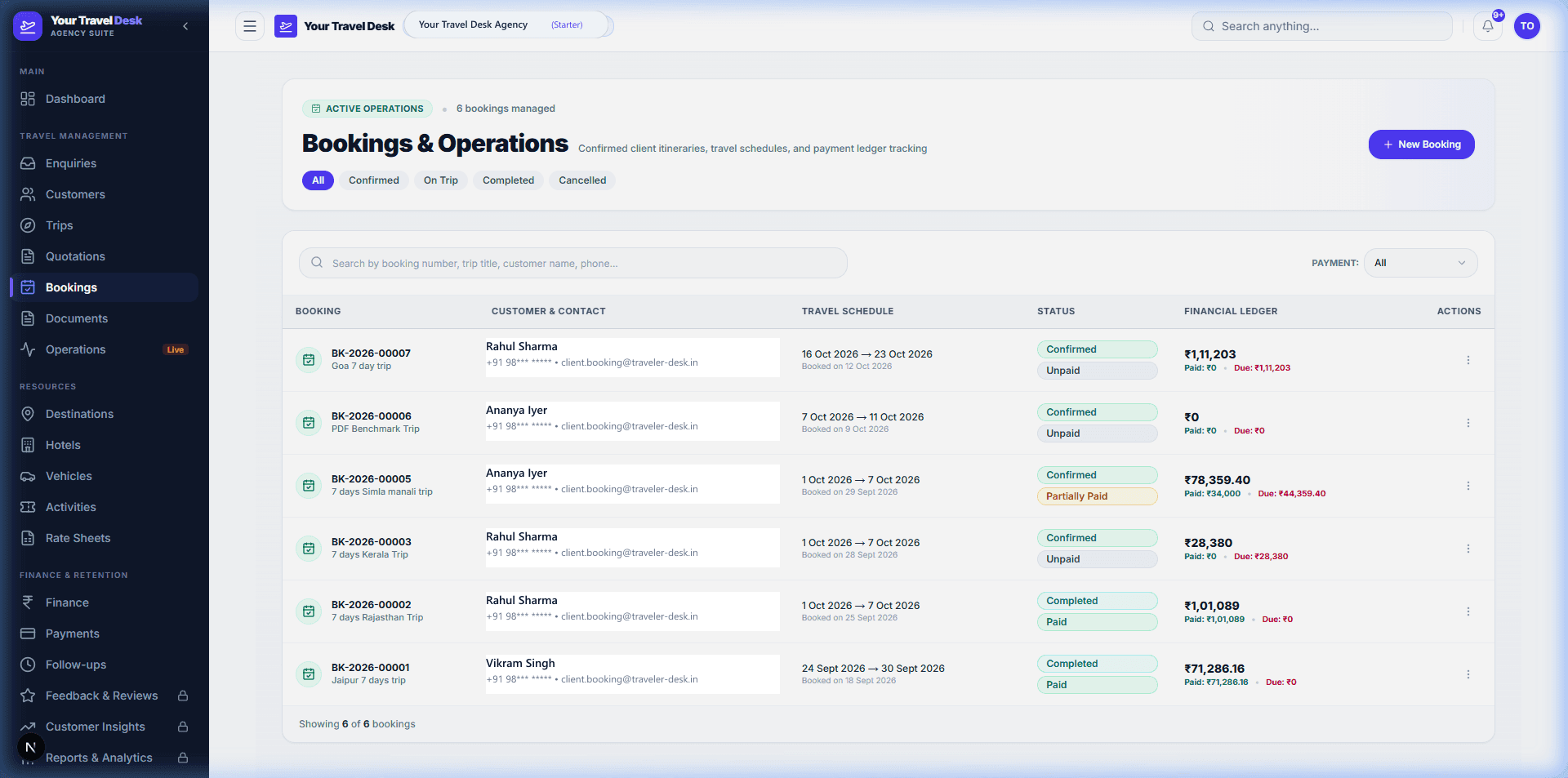The height and width of the screenshot is (778, 1568).
Task: Open actions menu for BK-2026-00003
Action: 1468,549
